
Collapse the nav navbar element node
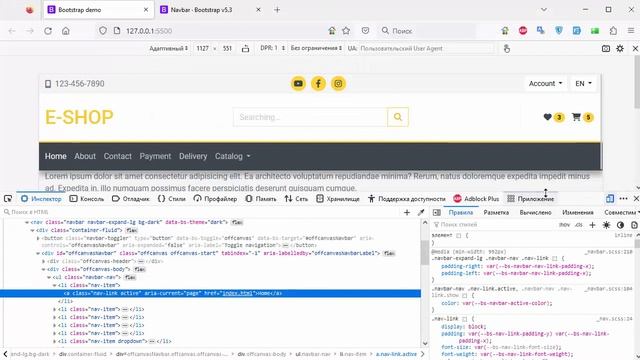[x=27, y=222]
